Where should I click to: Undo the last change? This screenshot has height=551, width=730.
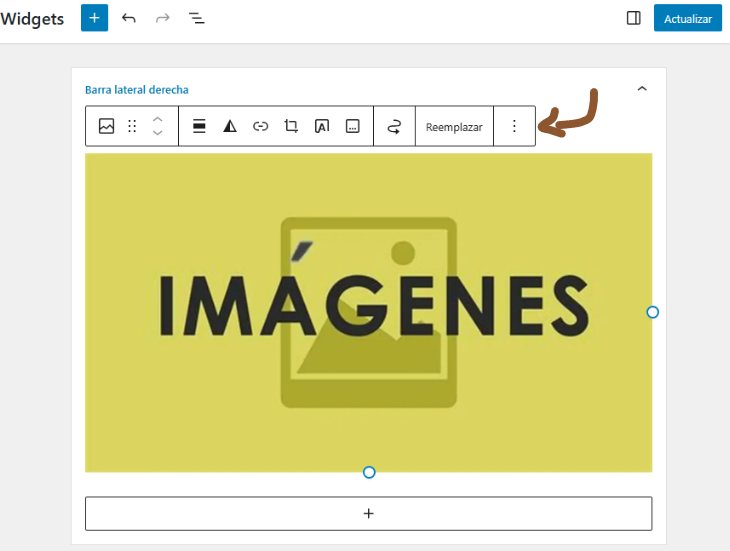[129, 18]
